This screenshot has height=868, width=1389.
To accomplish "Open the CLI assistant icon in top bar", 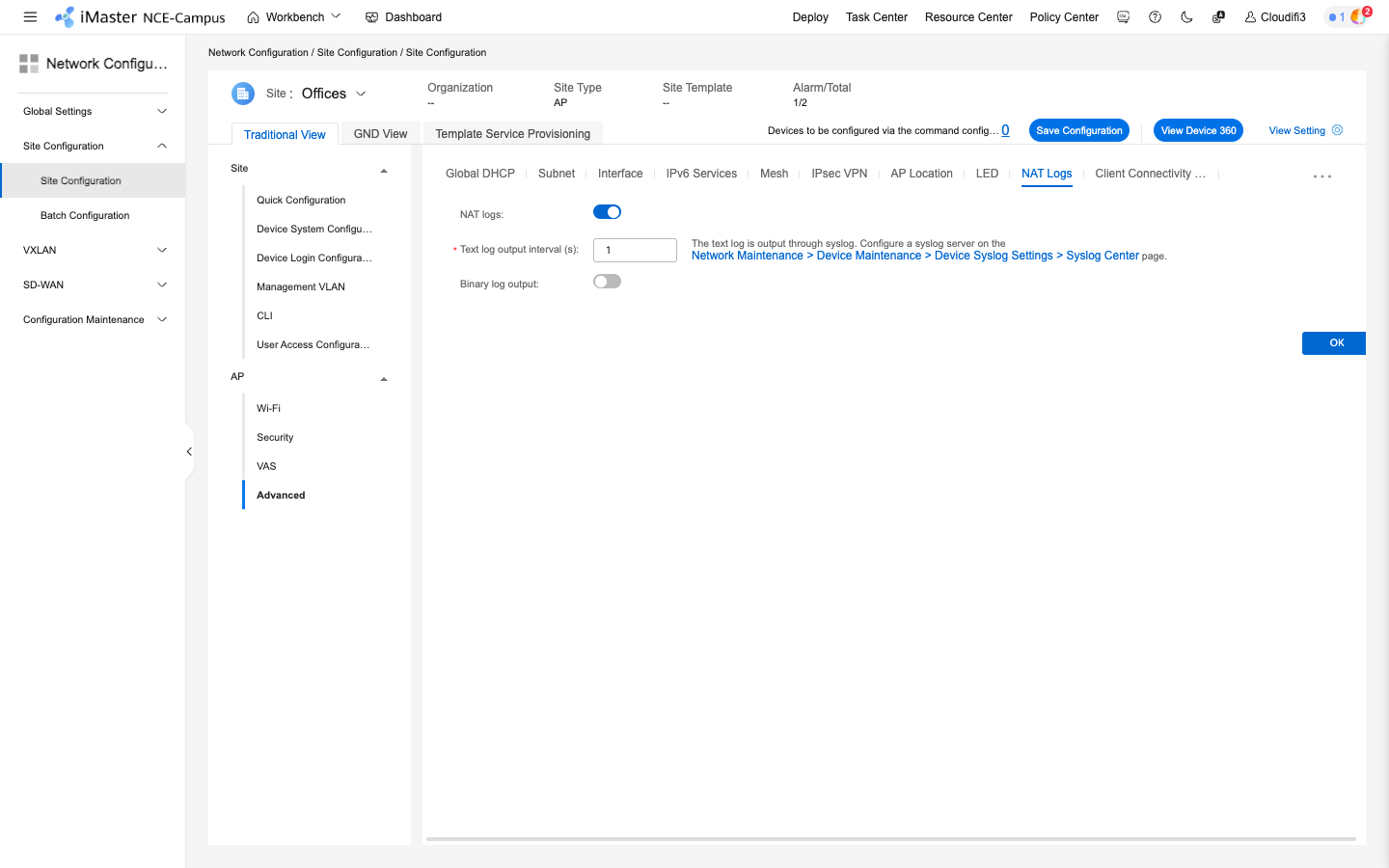I will [1124, 16].
